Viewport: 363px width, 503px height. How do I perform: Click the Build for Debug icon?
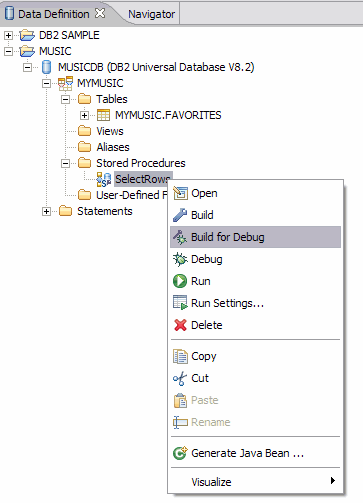click(180, 237)
